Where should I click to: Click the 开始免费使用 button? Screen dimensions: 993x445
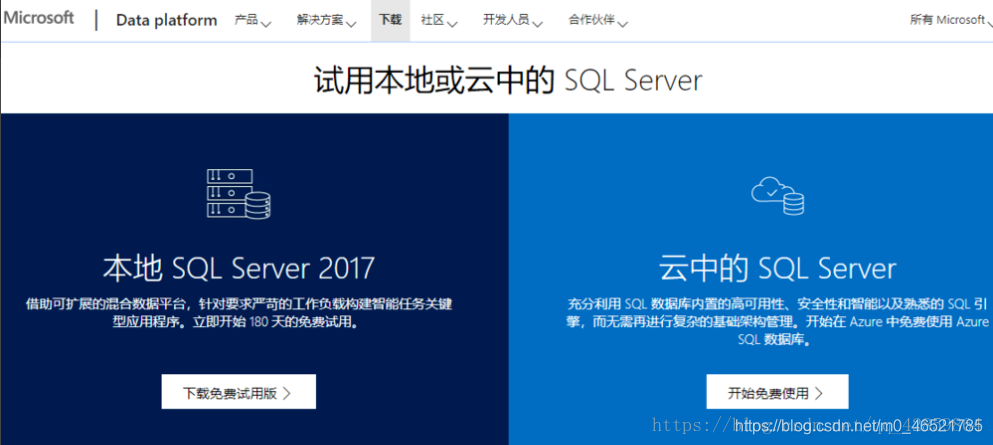(x=777, y=392)
